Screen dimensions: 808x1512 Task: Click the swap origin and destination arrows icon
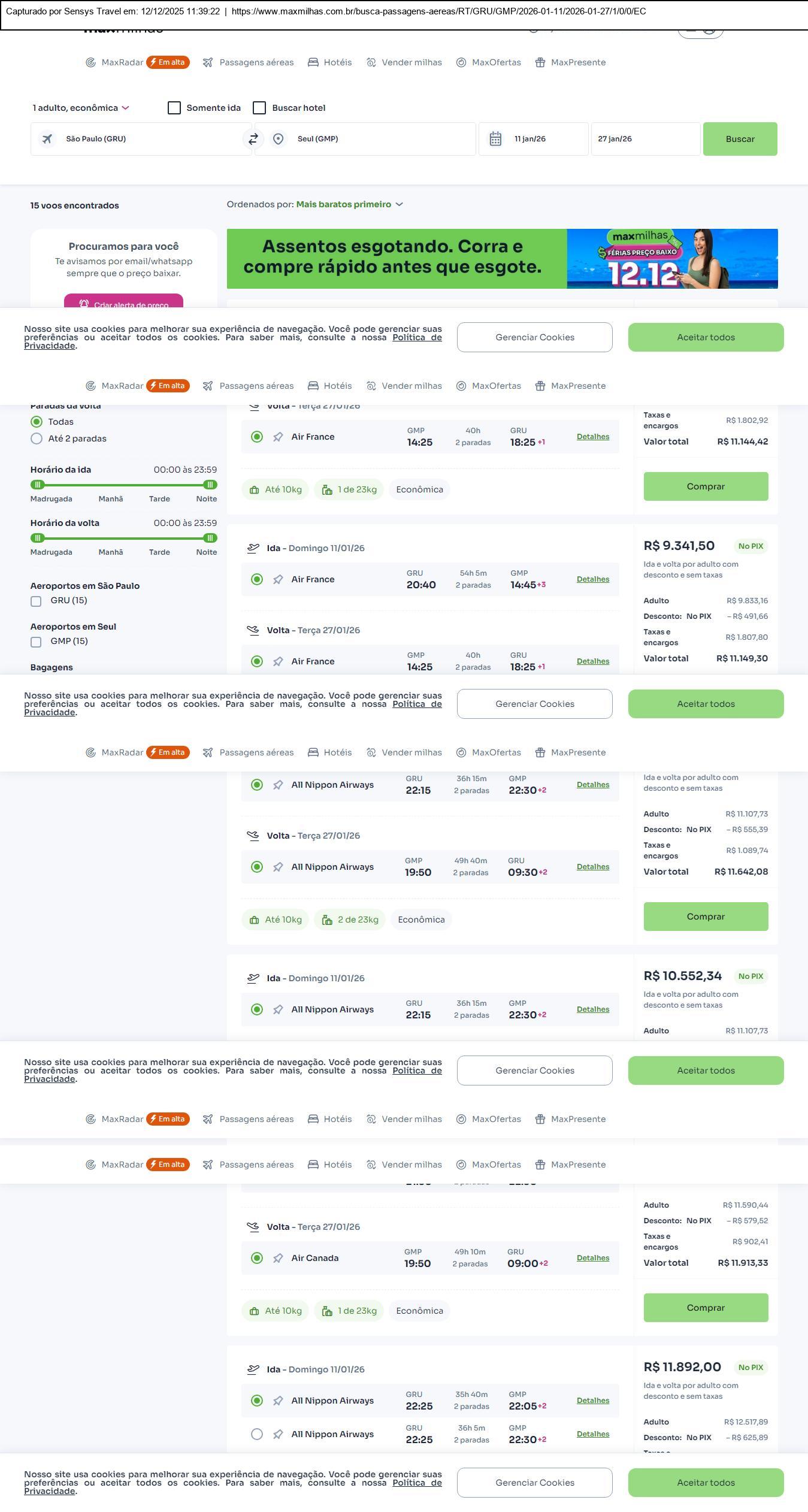pos(253,139)
